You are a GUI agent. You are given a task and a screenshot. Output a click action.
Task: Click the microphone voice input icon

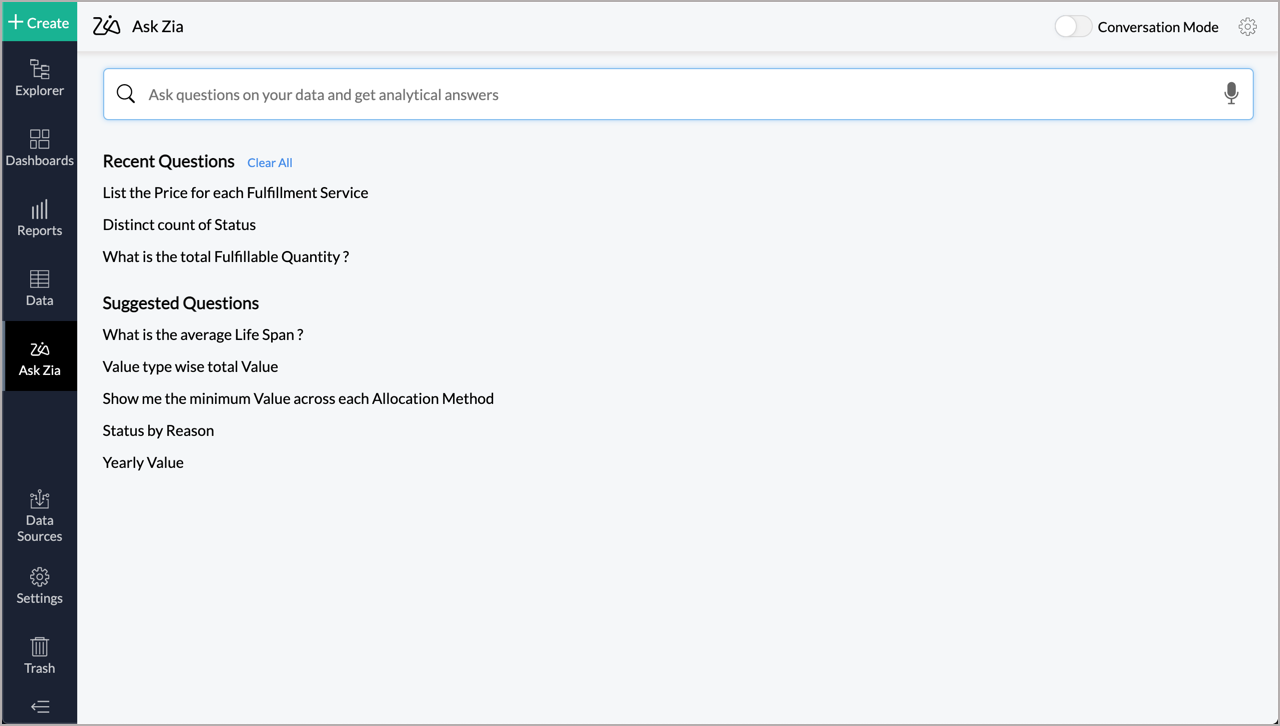[x=1231, y=94]
